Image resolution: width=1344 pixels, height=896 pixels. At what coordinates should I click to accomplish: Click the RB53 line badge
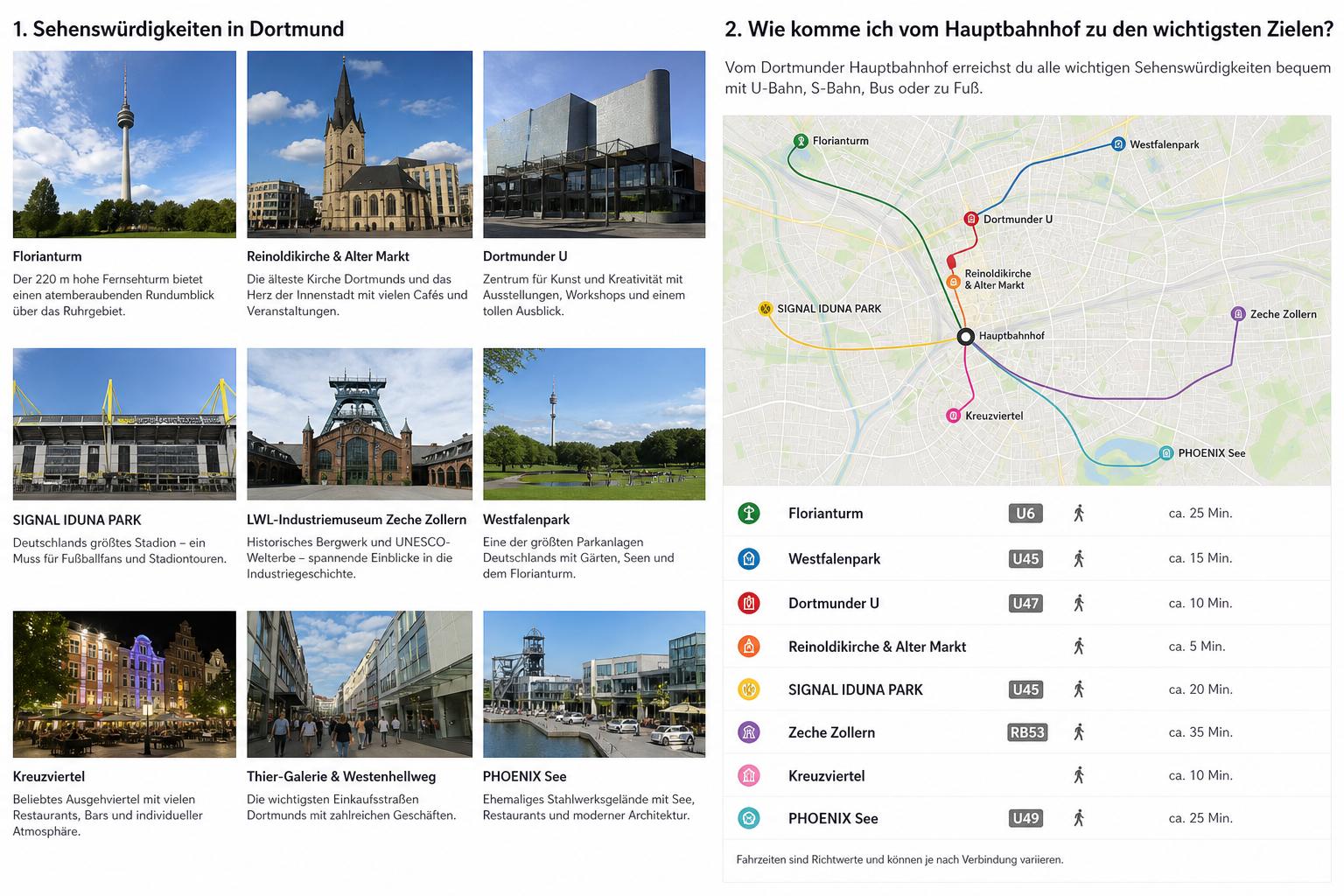1027,732
